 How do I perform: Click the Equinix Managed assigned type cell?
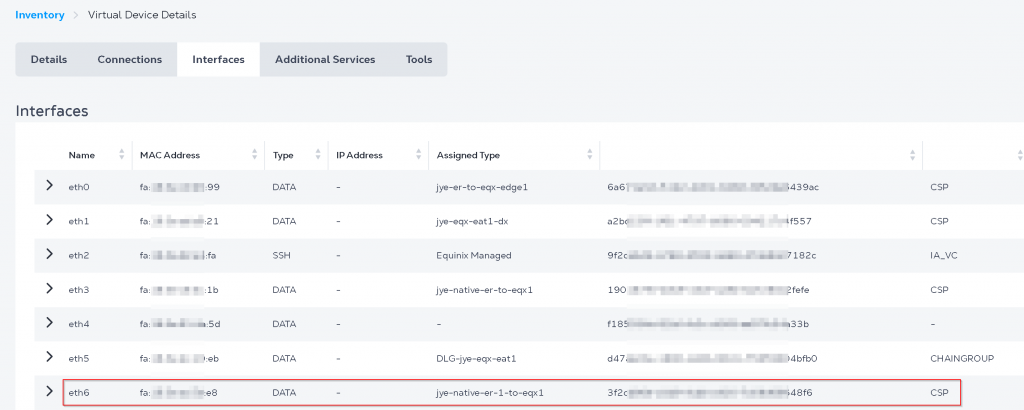tap(474, 255)
